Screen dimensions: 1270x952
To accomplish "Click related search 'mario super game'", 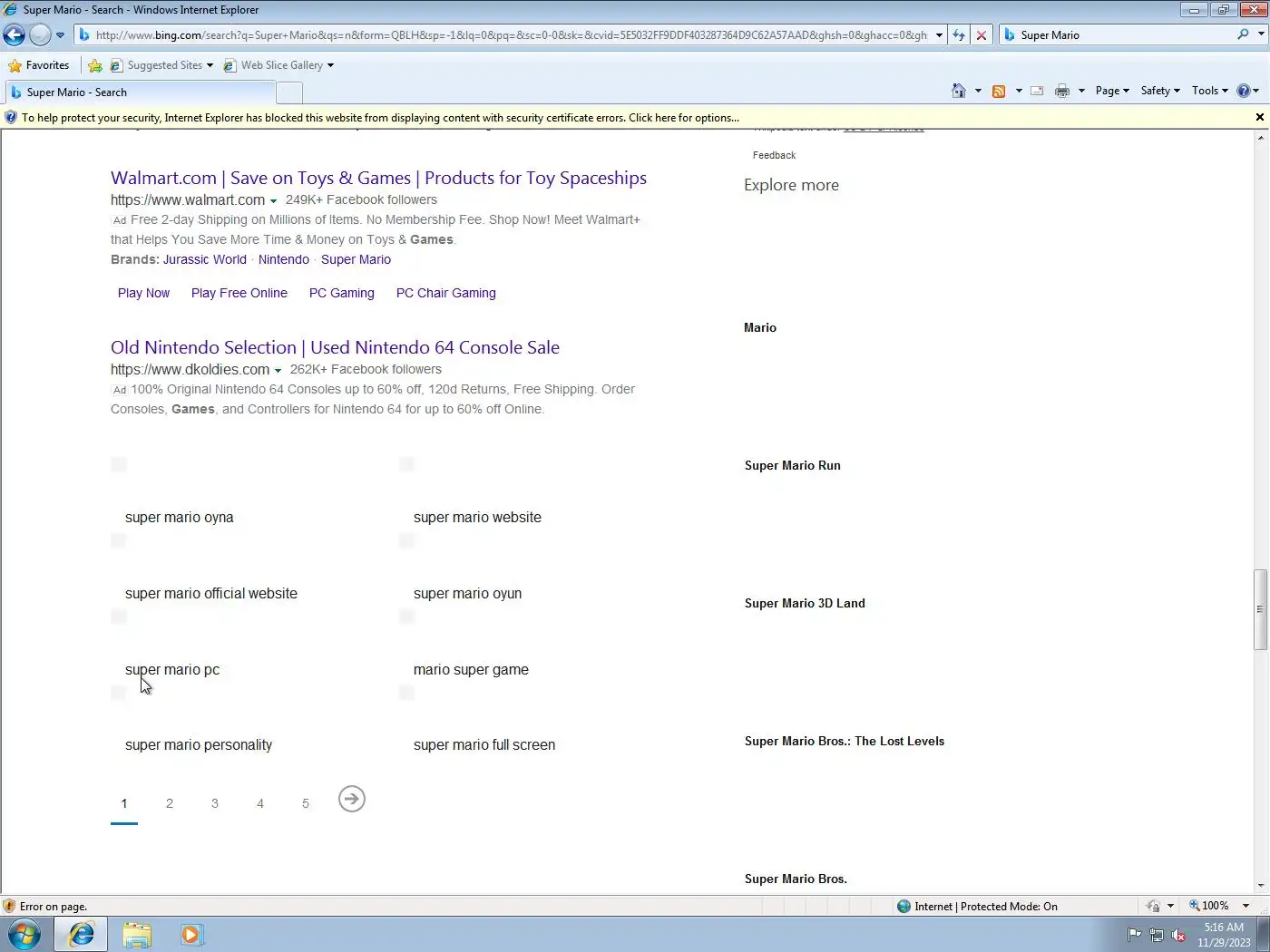I will (471, 670).
